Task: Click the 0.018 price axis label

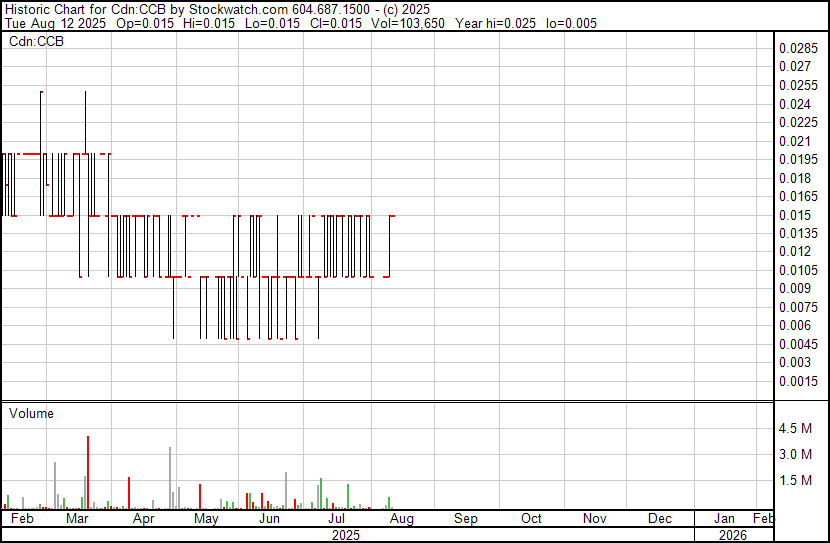Action: 795,178
